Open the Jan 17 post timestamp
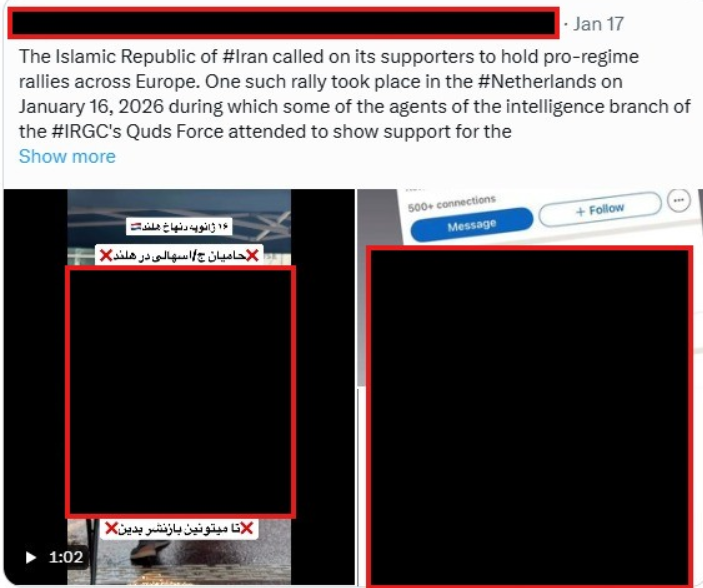Image resolution: width=703 pixels, height=588 pixels. (x=599, y=24)
